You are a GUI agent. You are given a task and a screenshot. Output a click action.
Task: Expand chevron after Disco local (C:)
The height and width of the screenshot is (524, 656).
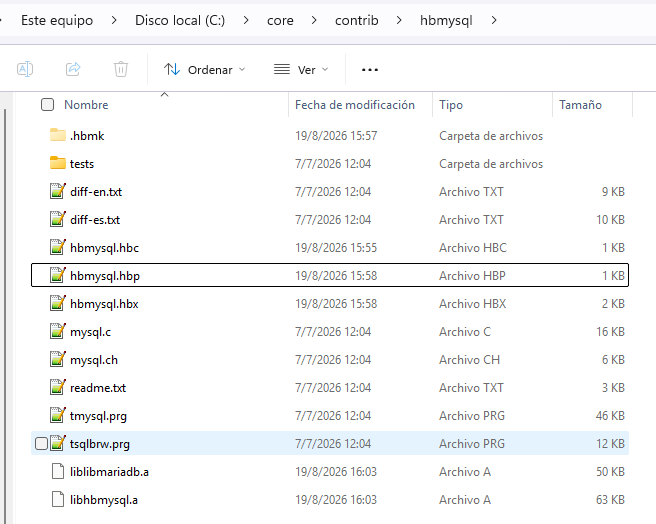pos(246,20)
